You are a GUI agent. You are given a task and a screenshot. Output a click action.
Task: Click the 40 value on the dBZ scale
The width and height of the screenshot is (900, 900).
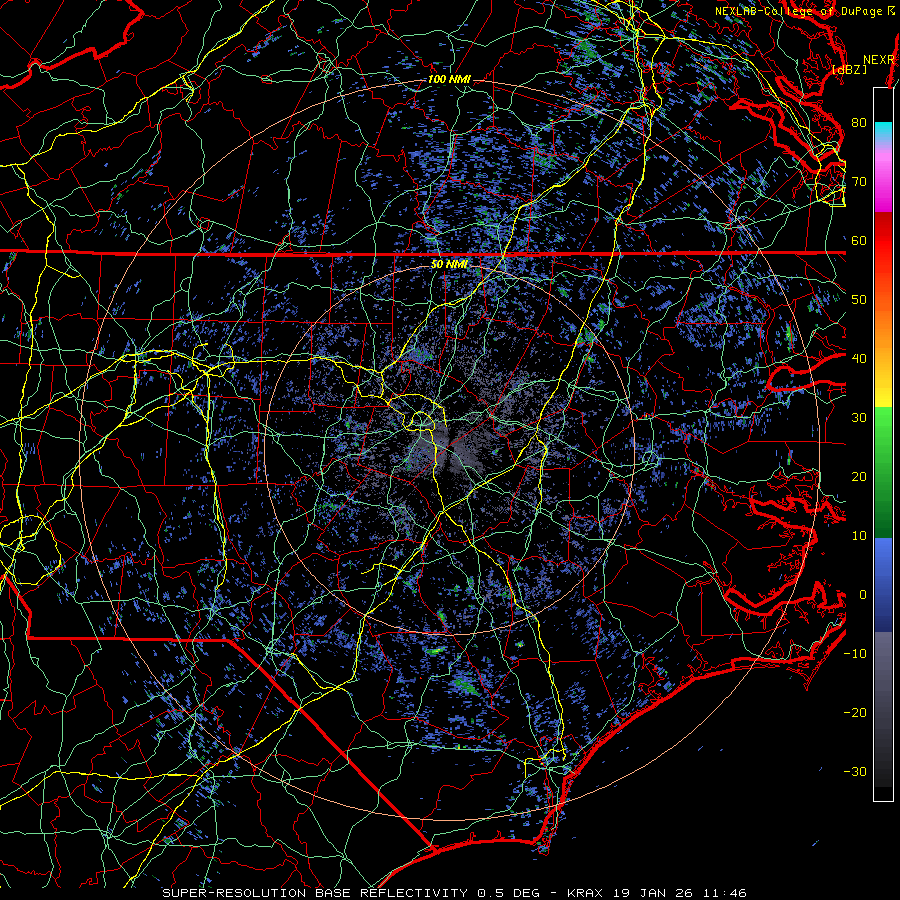[x=859, y=359]
